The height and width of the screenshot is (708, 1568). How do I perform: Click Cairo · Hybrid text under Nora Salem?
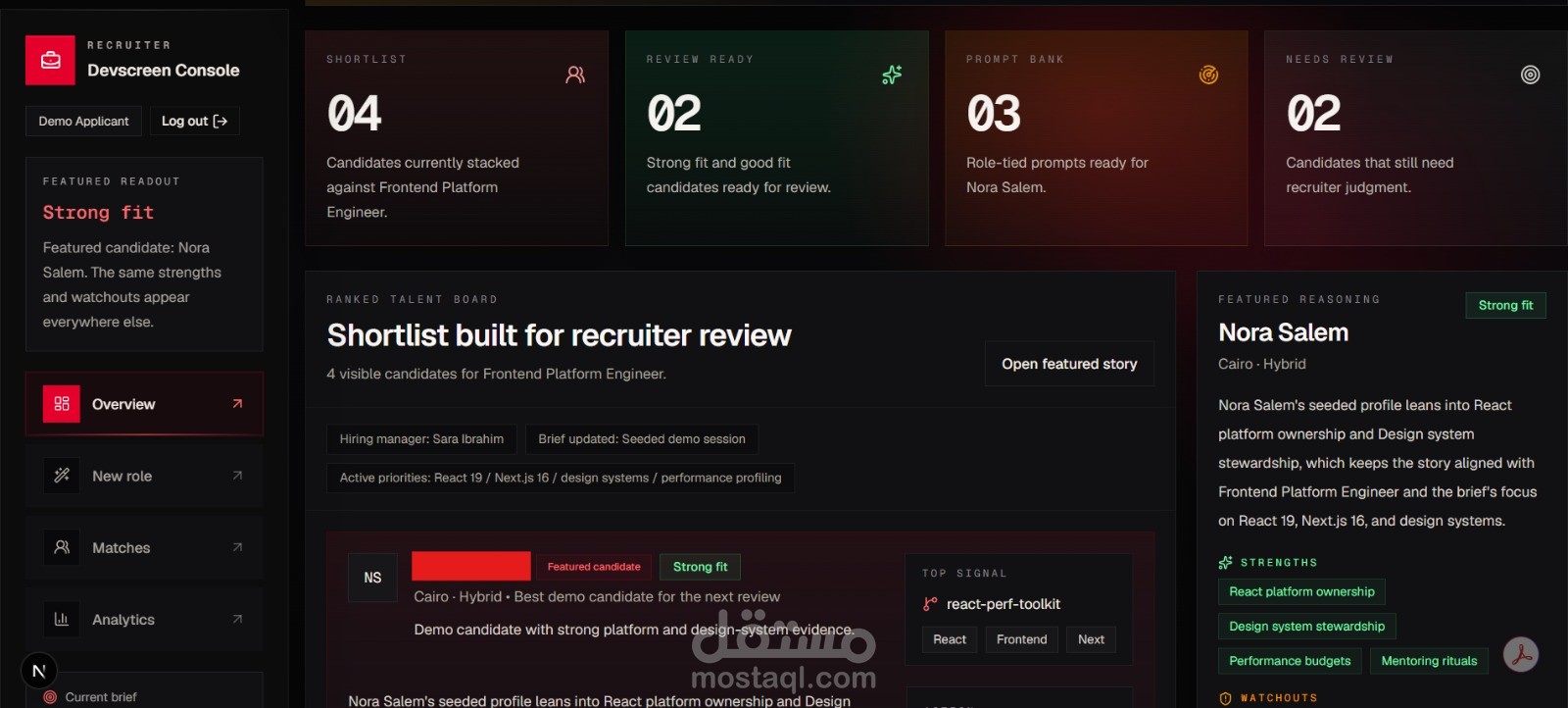[1262, 364]
